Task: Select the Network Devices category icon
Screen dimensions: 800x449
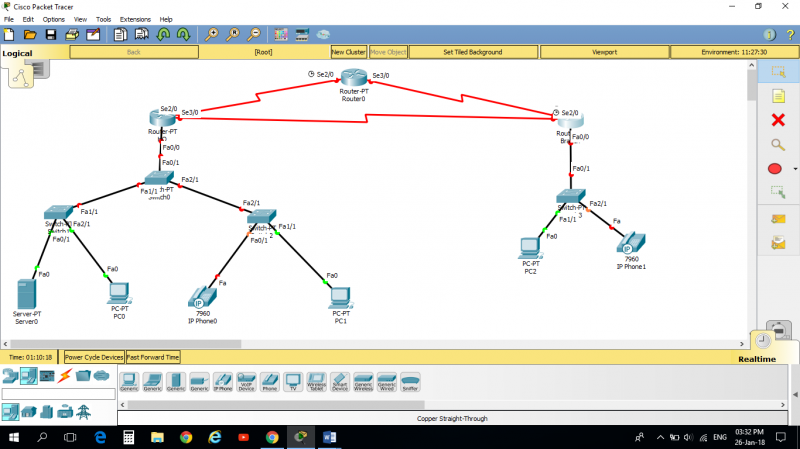Action: coord(10,376)
